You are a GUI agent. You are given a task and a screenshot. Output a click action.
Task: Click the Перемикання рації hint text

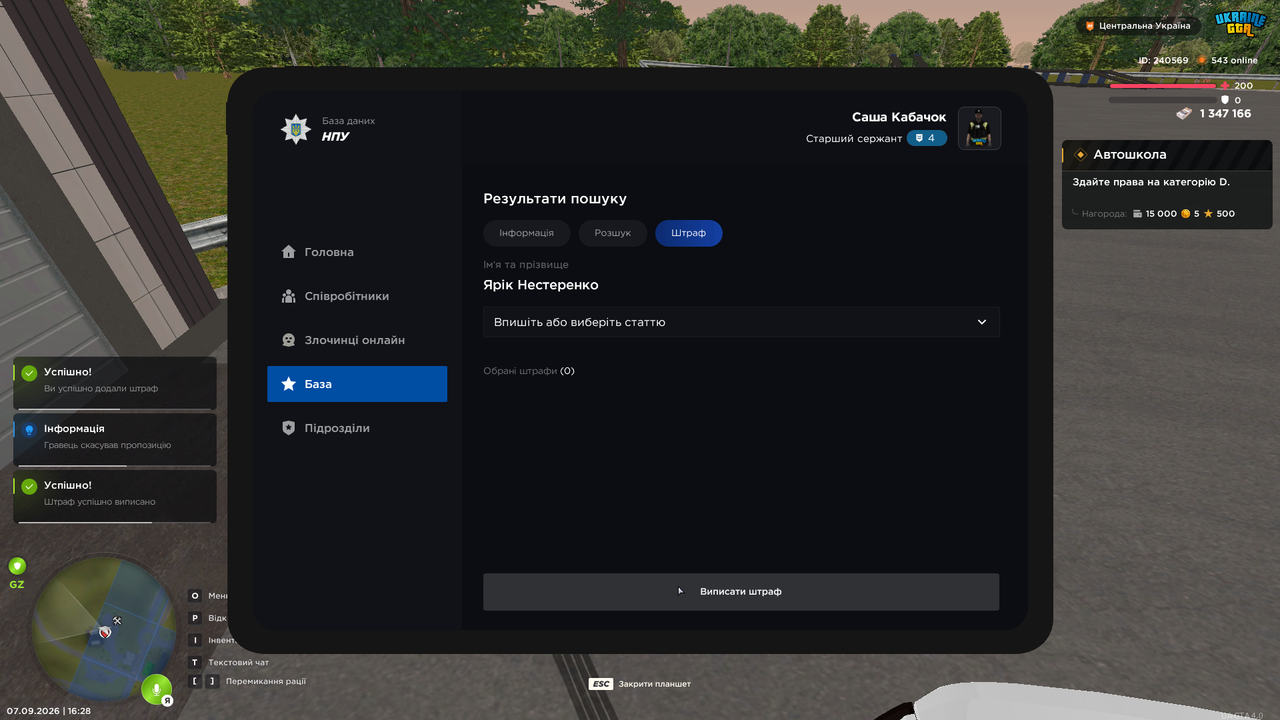point(267,682)
